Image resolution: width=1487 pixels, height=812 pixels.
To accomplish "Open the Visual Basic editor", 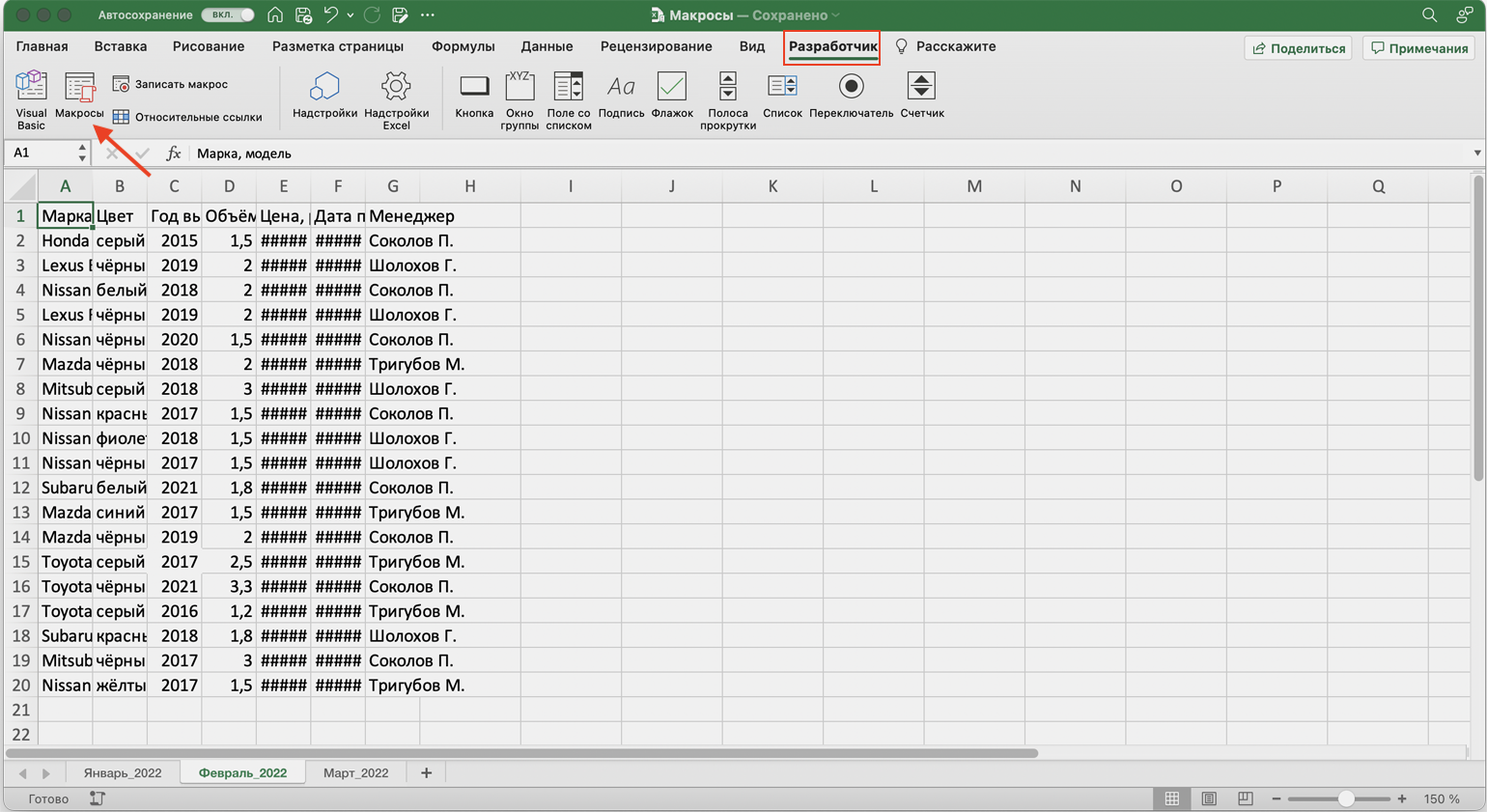I will (x=31, y=98).
